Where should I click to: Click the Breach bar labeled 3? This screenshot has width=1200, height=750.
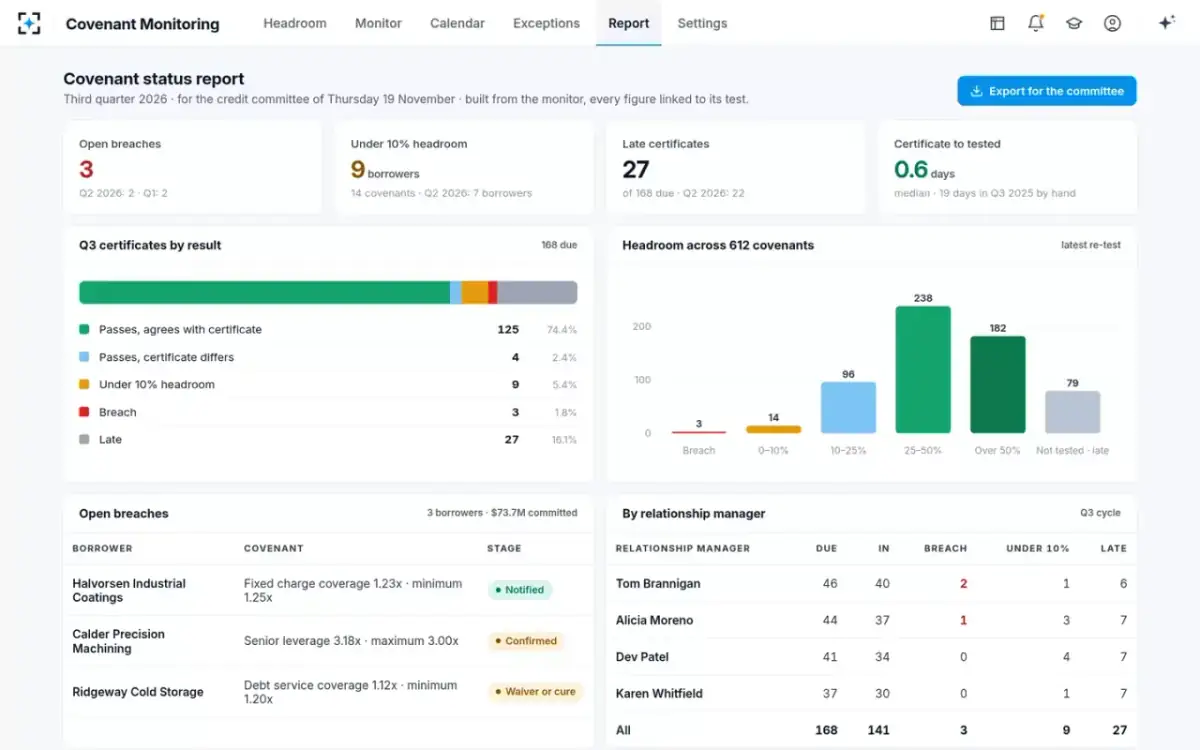[699, 432]
